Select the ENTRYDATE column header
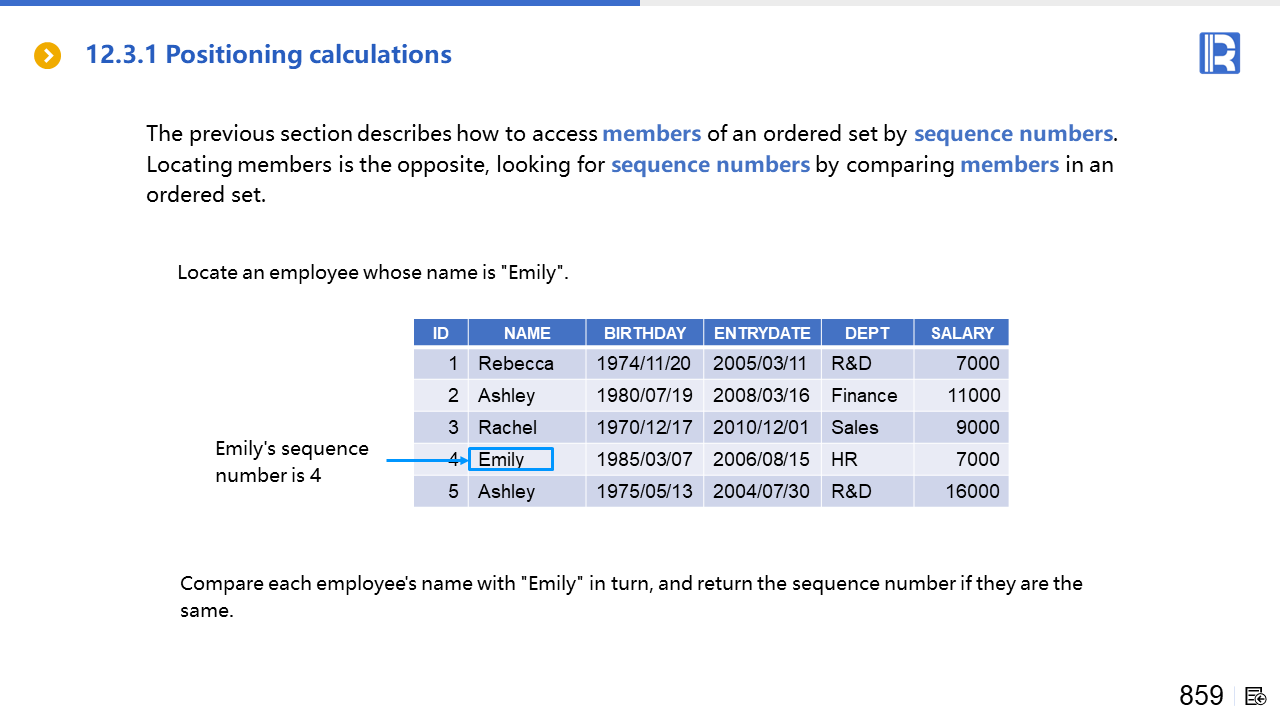 762,333
